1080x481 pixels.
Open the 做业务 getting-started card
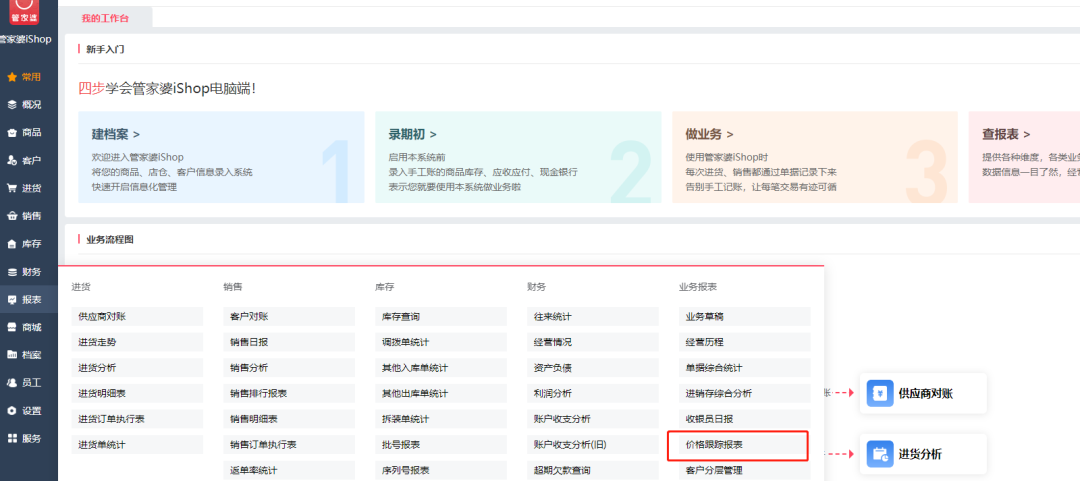point(815,157)
